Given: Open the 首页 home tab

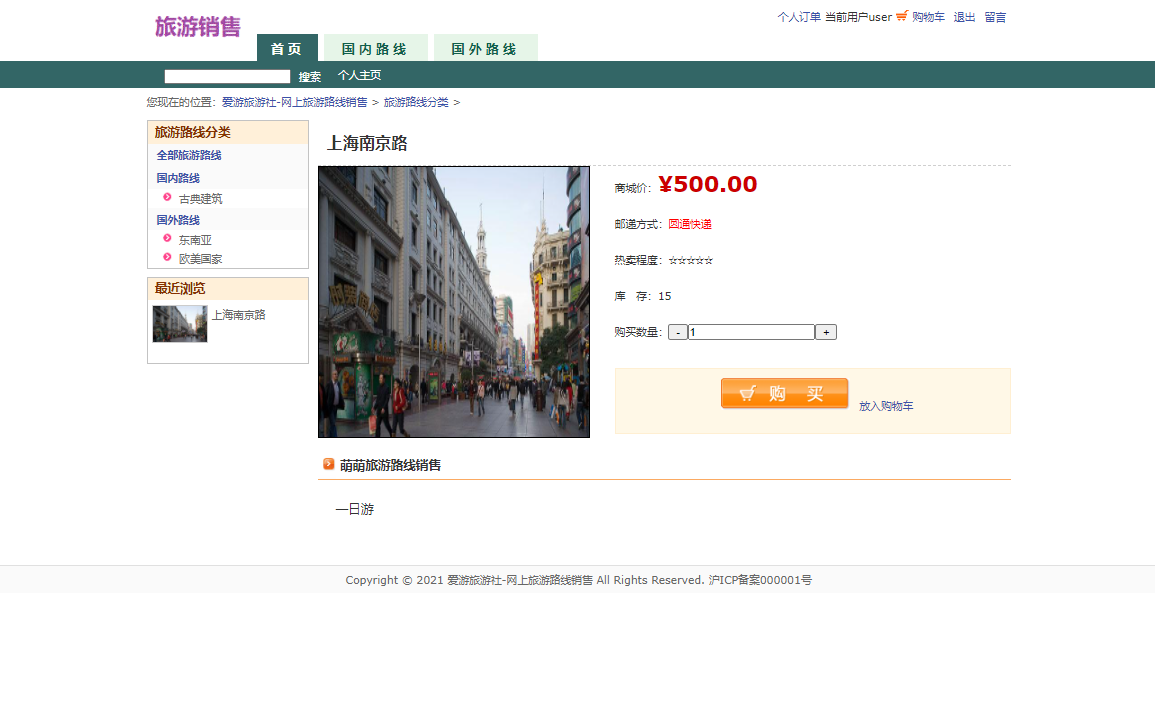Looking at the screenshot, I should (x=287, y=48).
